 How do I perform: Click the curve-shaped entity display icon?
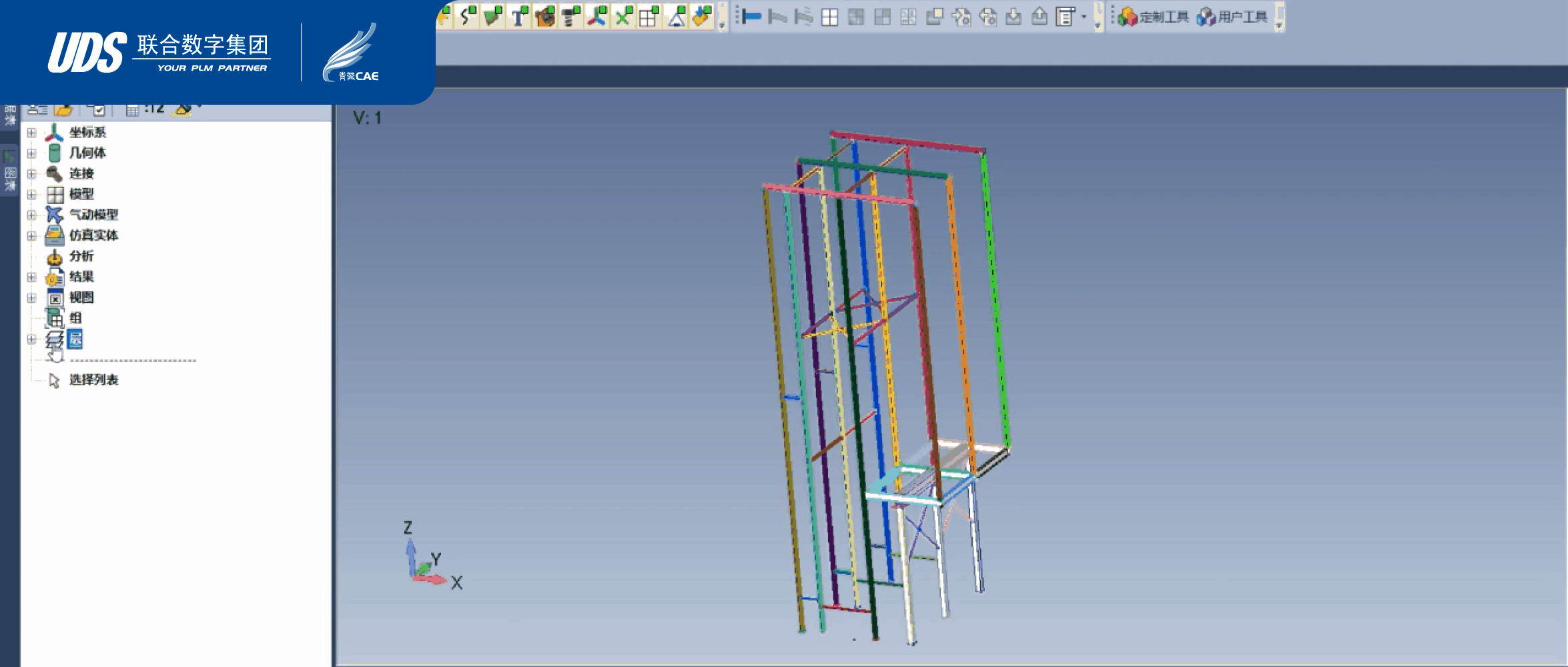468,16
